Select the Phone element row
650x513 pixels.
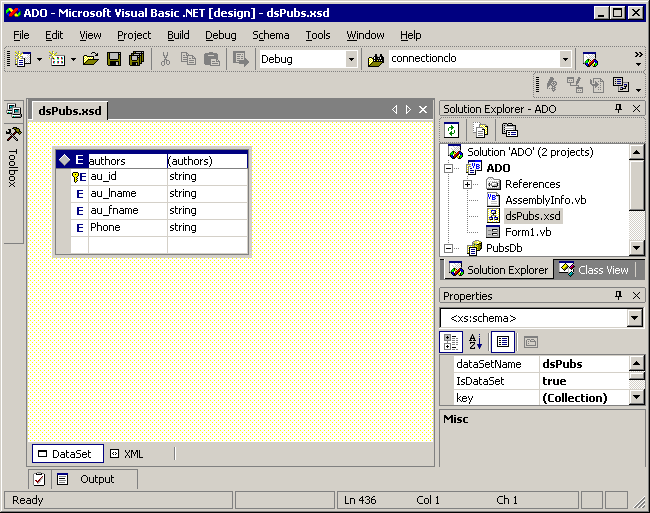pyautogui.click(x=160, y=227)
